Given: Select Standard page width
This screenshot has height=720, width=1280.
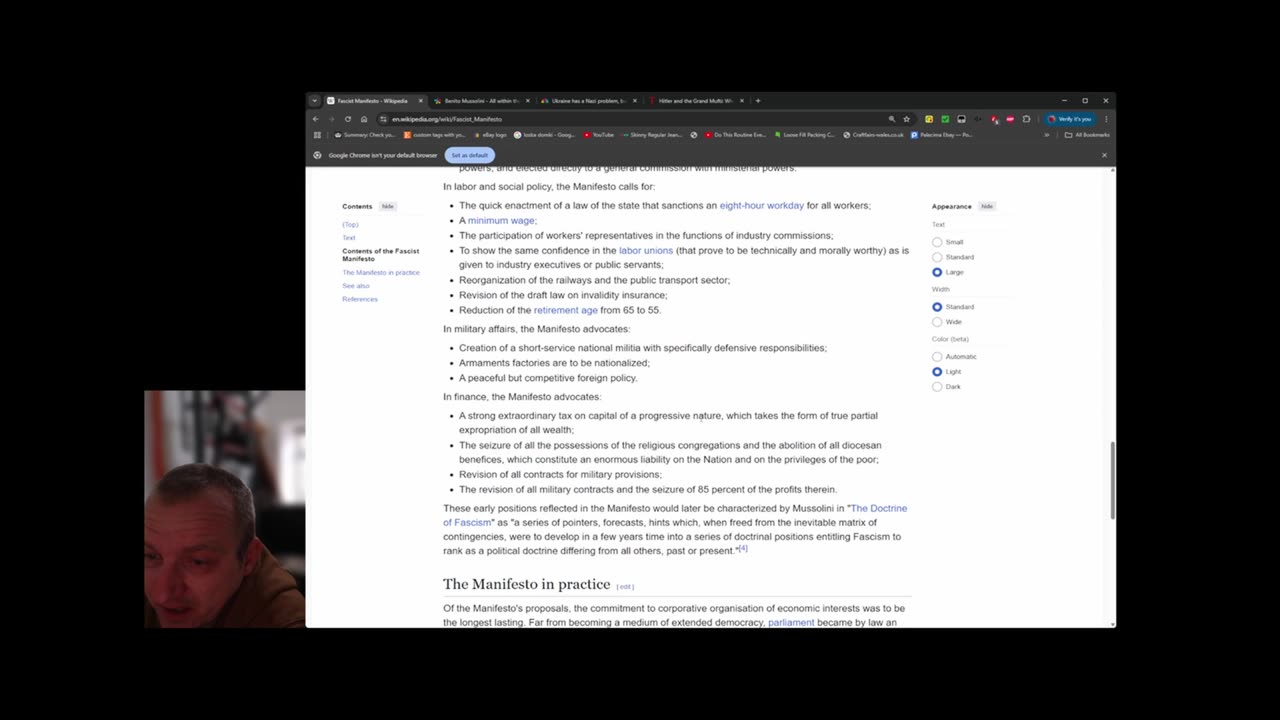Looking at the screenshot, I should pos(937,307).
